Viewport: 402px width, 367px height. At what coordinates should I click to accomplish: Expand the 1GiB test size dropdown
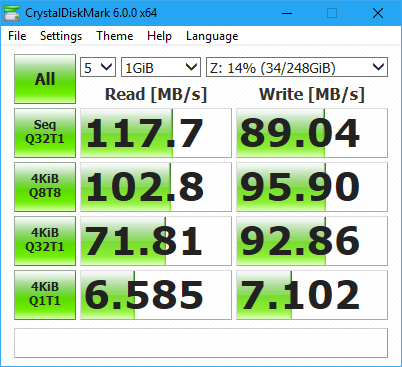161,67
